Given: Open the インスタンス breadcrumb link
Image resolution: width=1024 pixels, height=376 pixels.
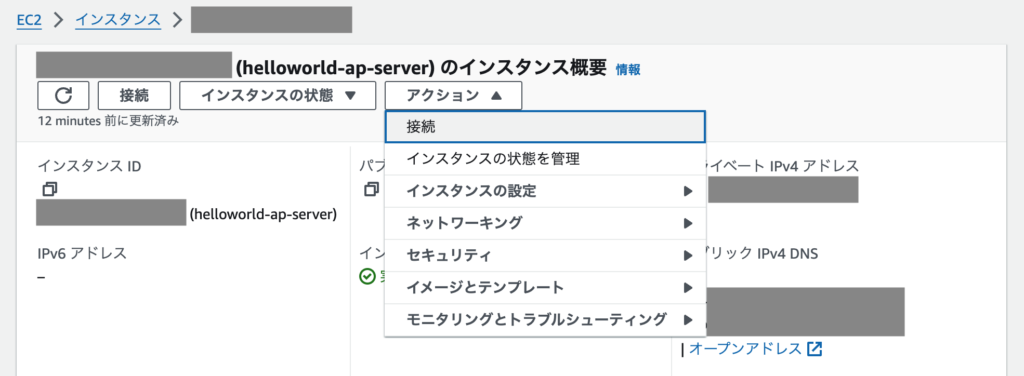Looking at the screenshot, I should (x=118, y=20).
